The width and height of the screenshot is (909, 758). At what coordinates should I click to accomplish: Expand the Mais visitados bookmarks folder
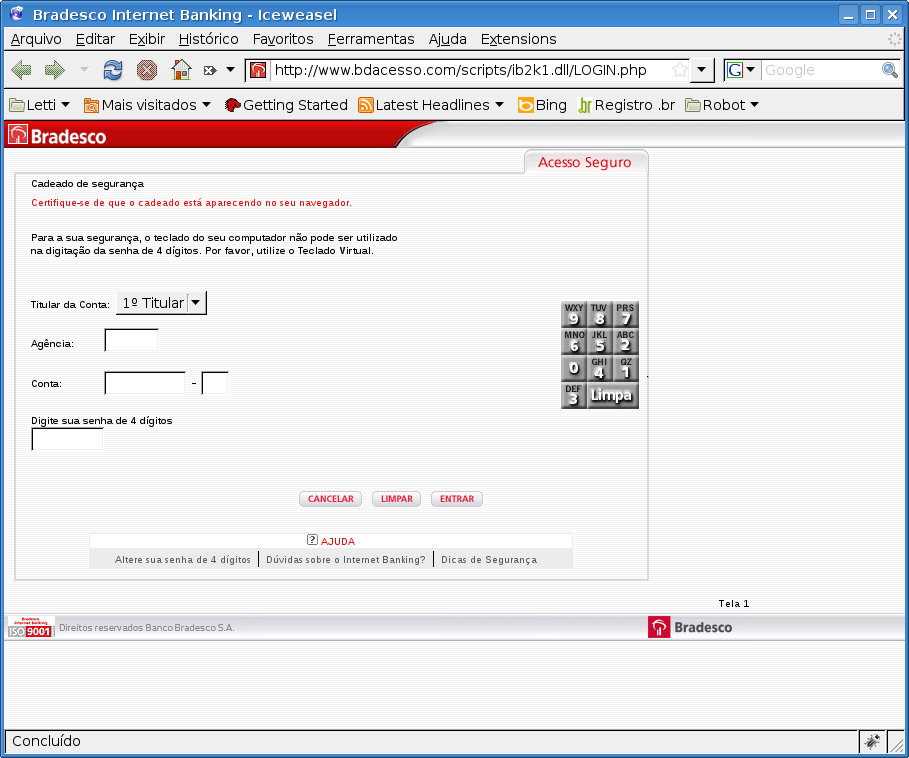click(147, 105)
